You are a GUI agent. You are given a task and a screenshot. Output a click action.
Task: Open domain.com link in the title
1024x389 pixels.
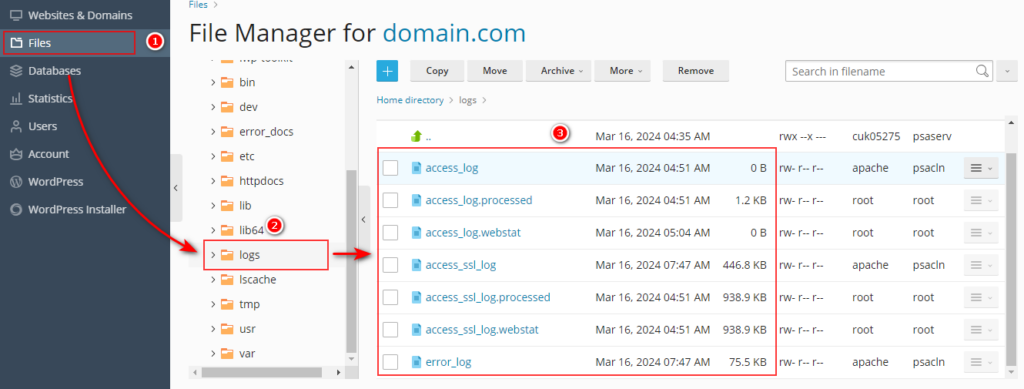point(454,33)
